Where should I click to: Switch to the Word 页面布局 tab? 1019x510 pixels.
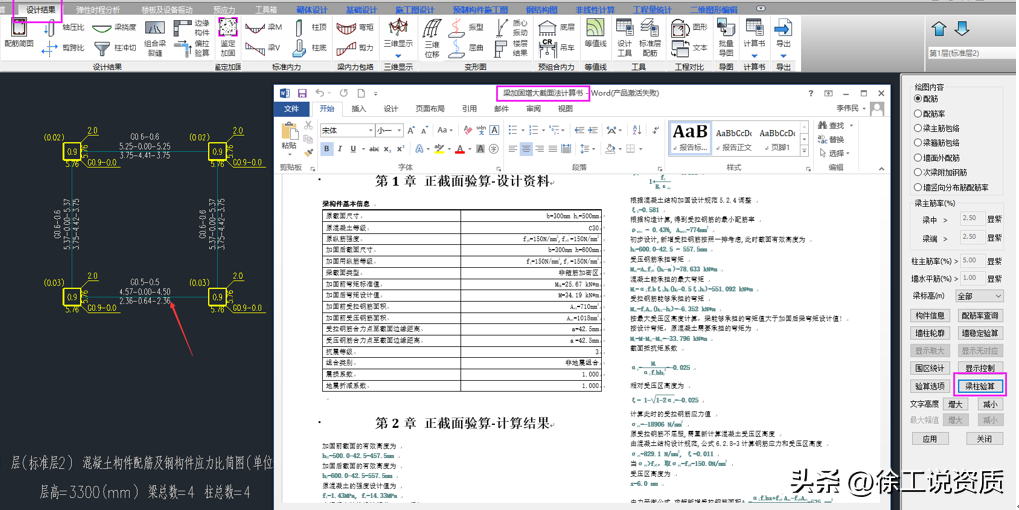tap(430, 109)
